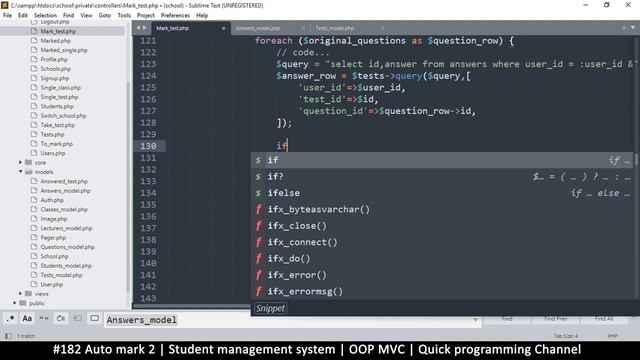
Task: Open Questions_model.php in sidebar
Action: click(67, 247)
